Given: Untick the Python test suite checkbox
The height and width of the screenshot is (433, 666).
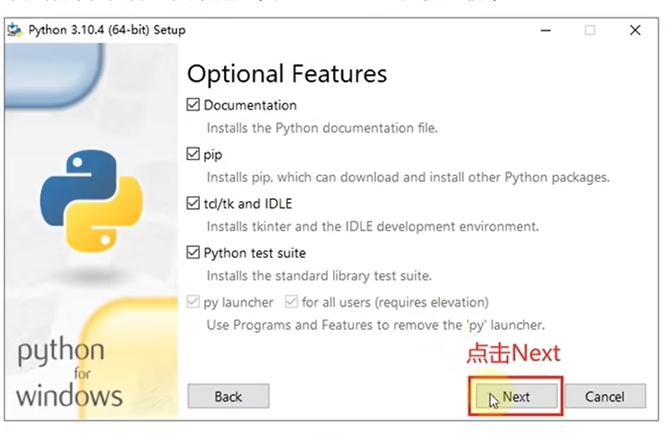Looking at the screenshot, I should (193, 252).
